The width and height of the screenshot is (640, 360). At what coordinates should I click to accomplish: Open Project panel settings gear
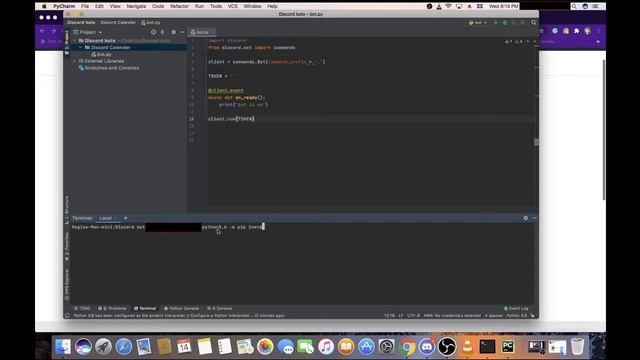click(173, 32)
